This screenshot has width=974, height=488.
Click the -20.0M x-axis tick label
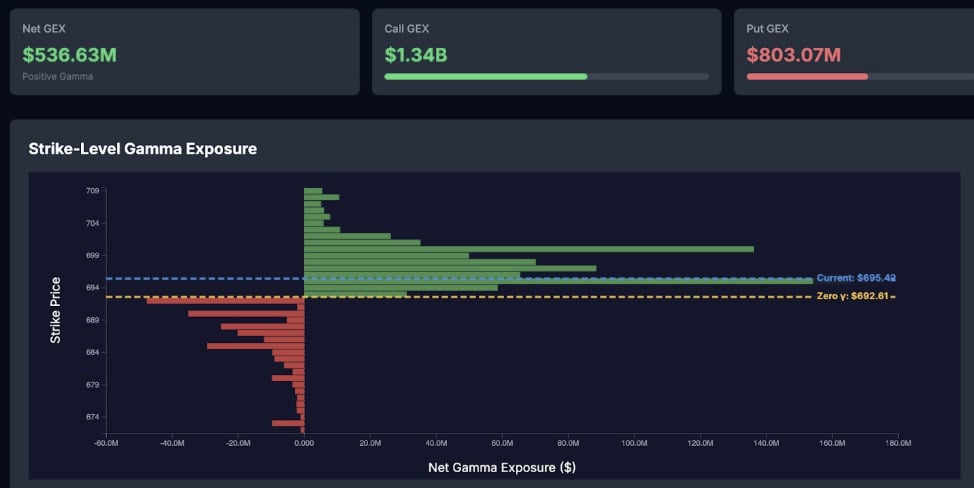click(238, 443)
